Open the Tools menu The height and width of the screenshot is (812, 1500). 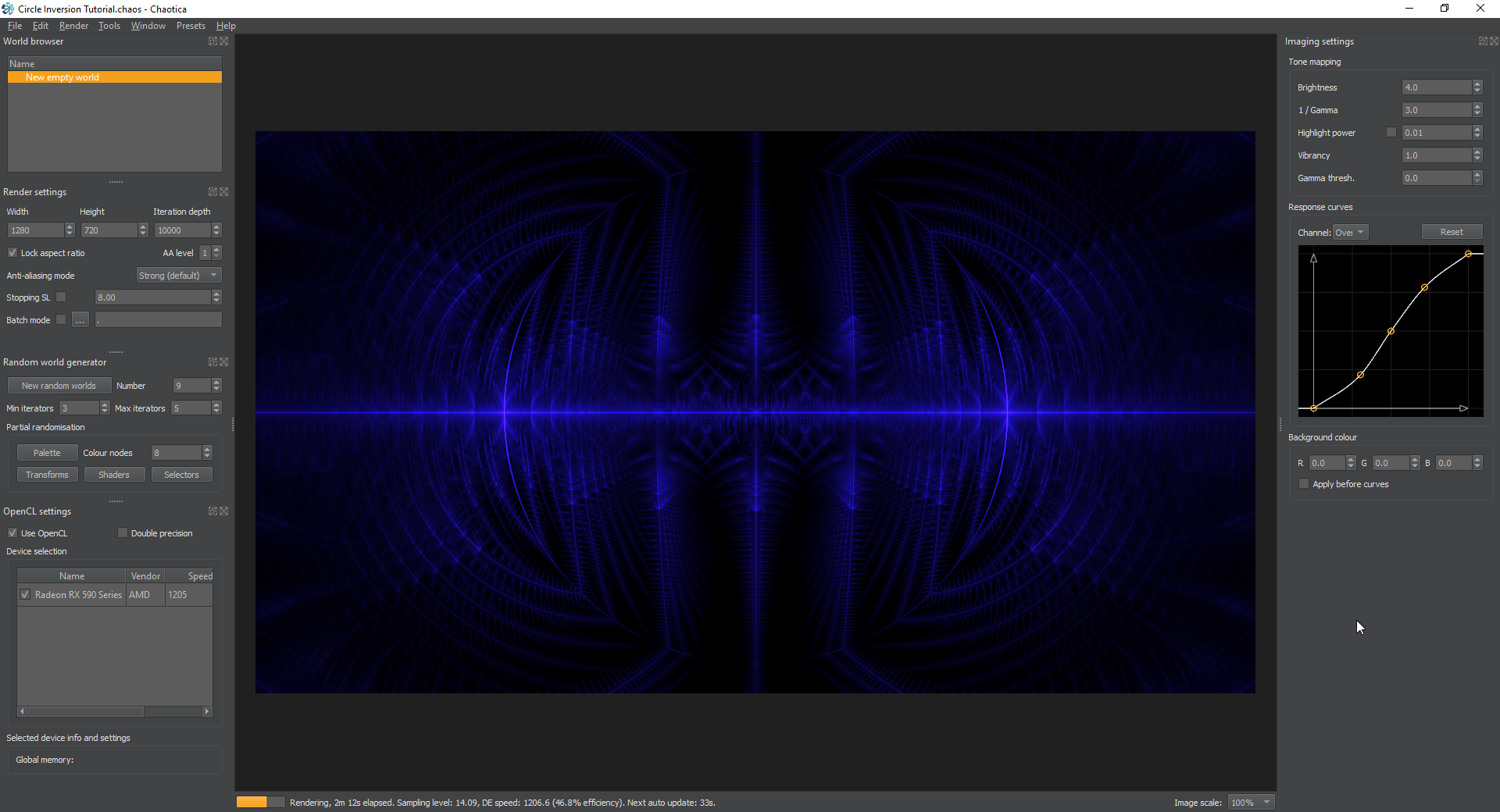(x=109, y=26)
